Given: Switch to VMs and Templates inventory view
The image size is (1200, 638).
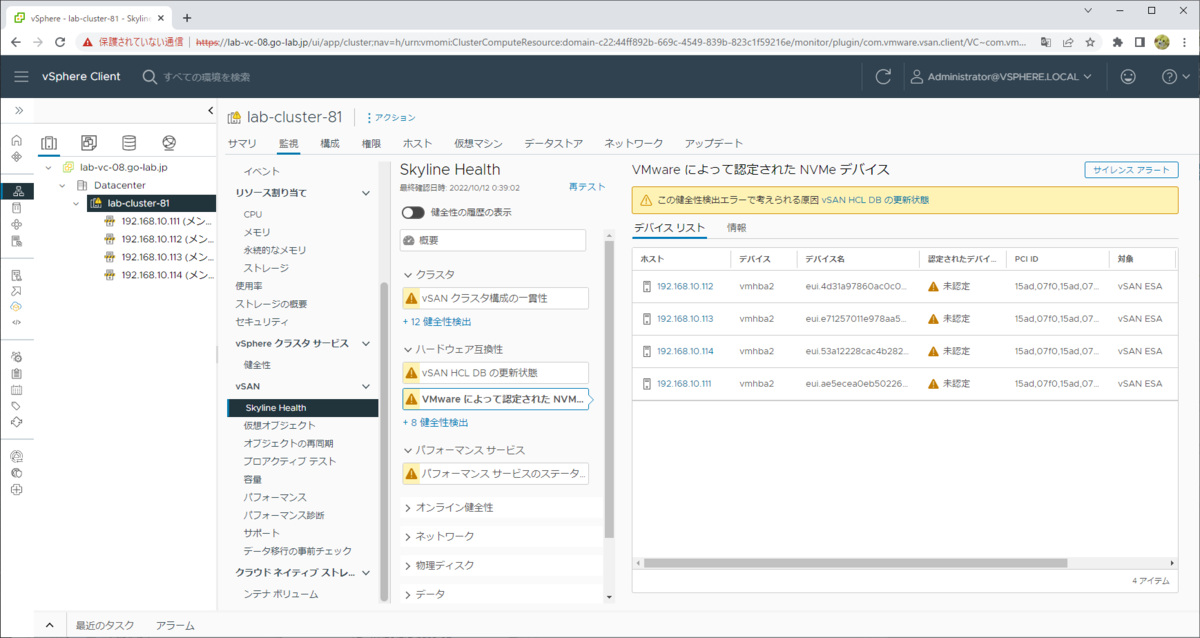Looking at the screenshot, I should coord(89,143).
